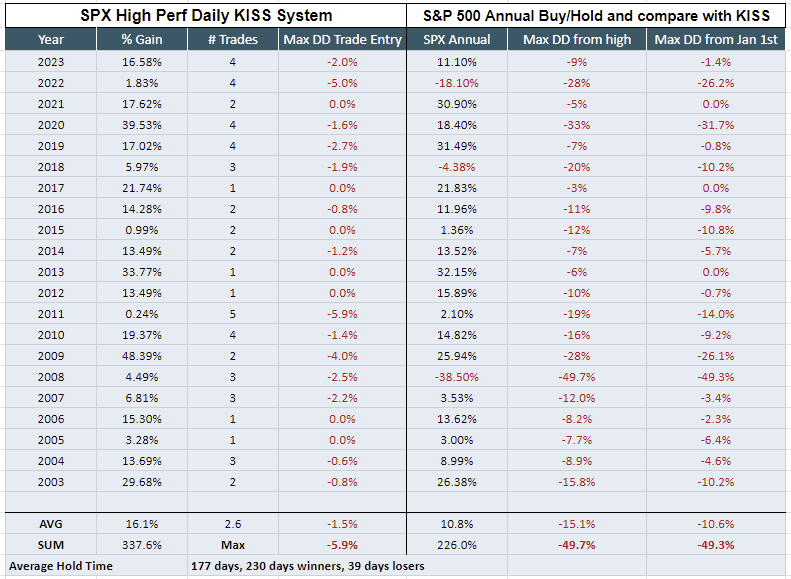Select the Max DD from high '-12.0%'

(577, 398)
